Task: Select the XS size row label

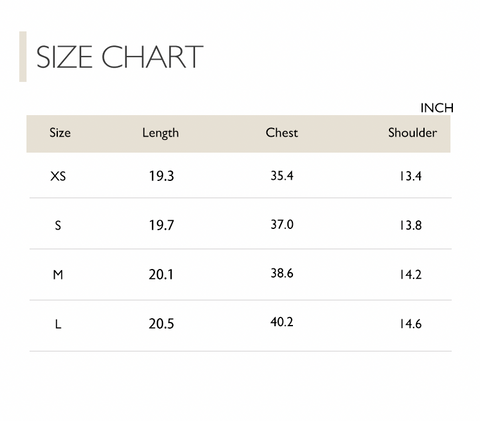Action: pyautogui.click(x=58, y=176)
